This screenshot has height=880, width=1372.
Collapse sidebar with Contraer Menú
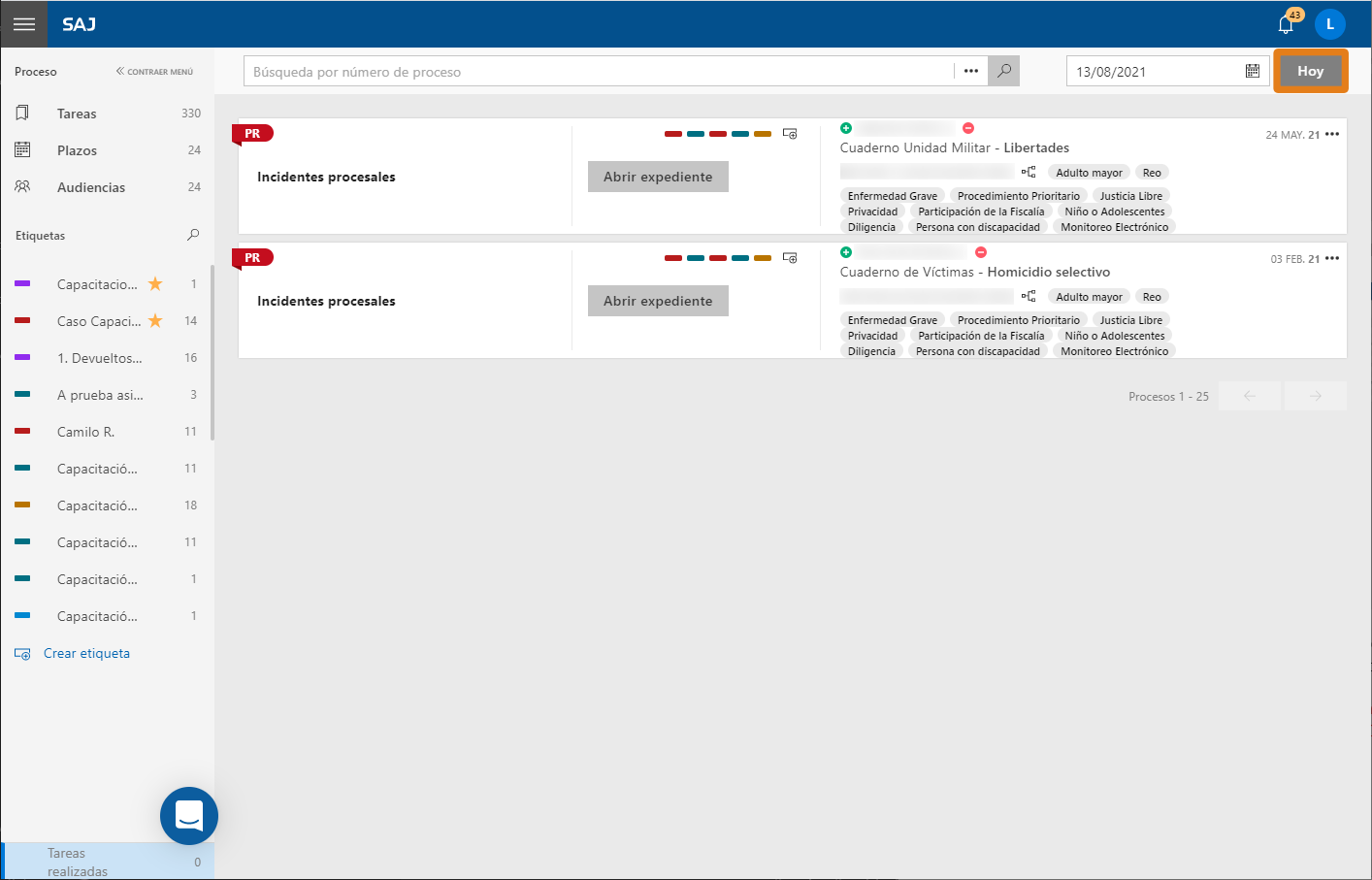click(154, 72)
